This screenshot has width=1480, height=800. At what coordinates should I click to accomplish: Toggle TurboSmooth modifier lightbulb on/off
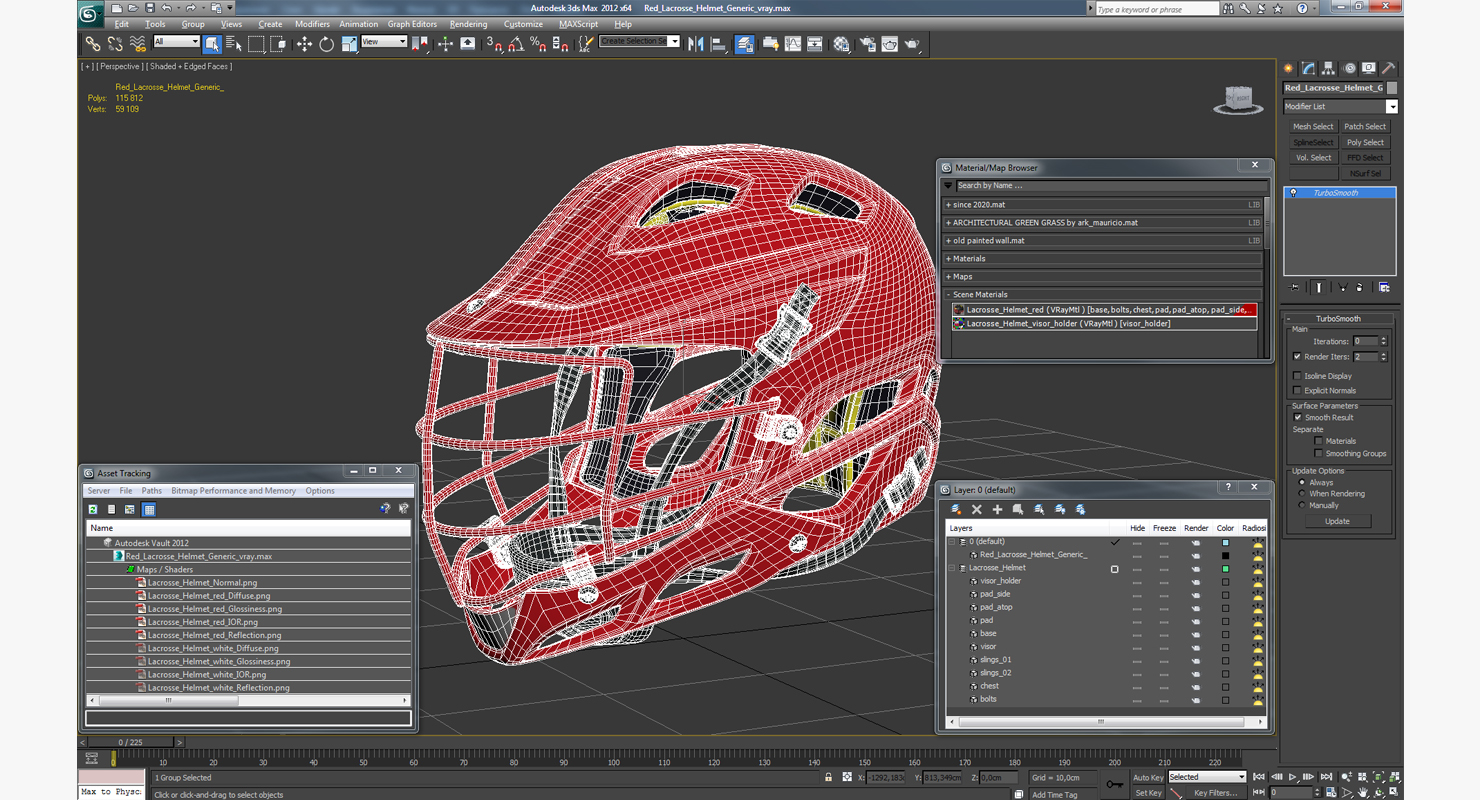click(1293, 193)
